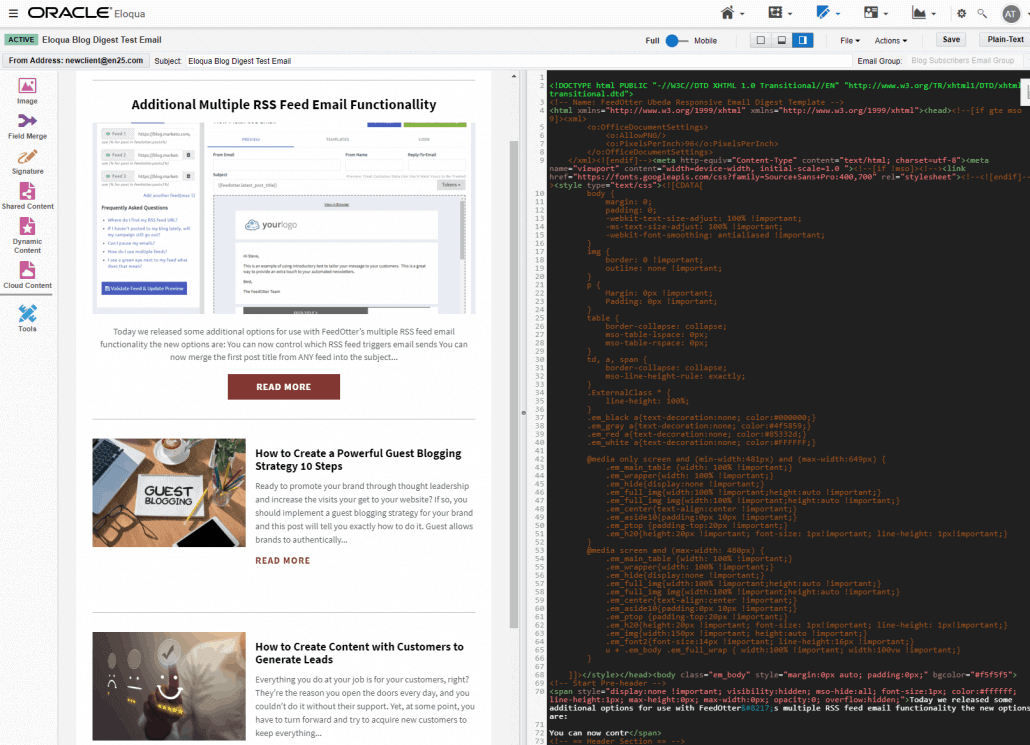Image resolution: width=1030 pixels, height=745 pixels.
Task: Open the settings gear icon
Action: pyautogui.click(x=962, y=13)
